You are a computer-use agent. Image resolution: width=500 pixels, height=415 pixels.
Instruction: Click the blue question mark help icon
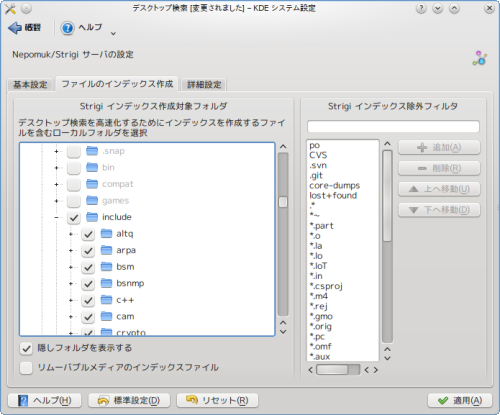pos(67,28)
